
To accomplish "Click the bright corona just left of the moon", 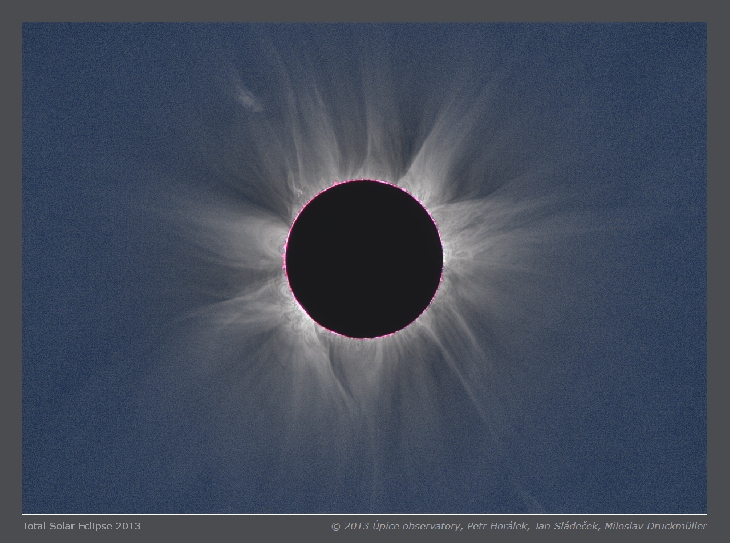I will (268, 262).
